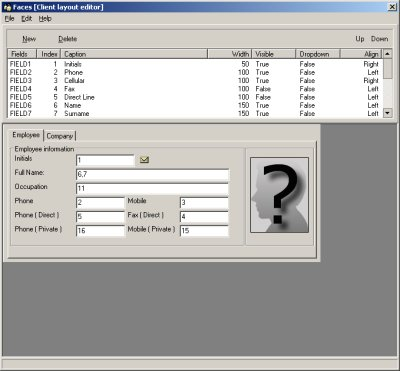400x371 pixels.
Task: Click the question mark silhouette photo
Action: click(x=279, y=195)
